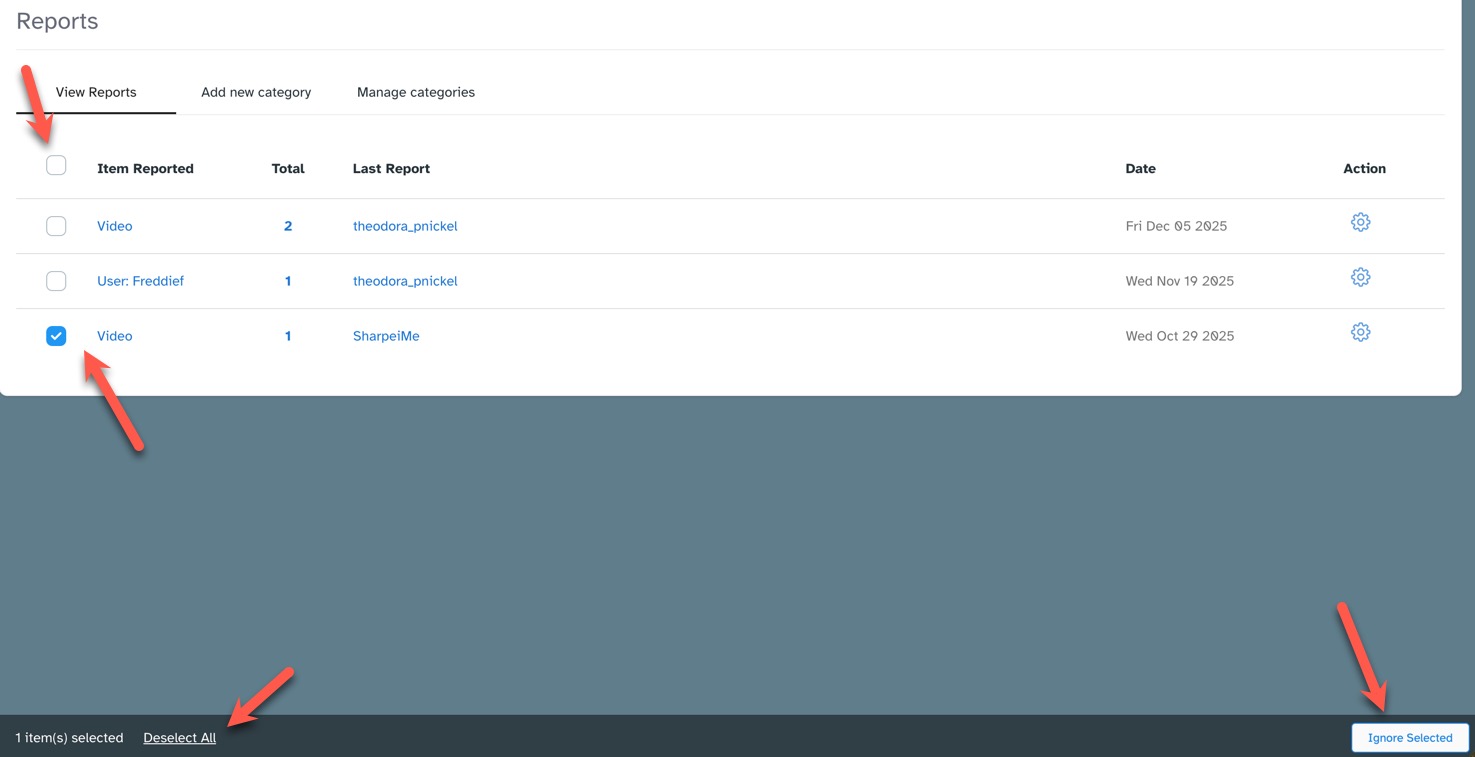Open the Add new category tab
1475x757 pixels.
click(256, 92)
